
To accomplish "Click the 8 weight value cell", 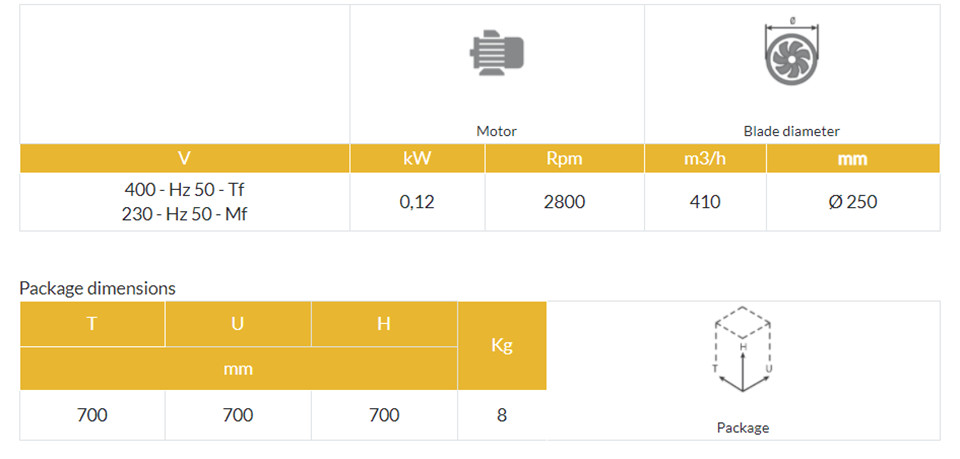I will [x=502, y=416].
